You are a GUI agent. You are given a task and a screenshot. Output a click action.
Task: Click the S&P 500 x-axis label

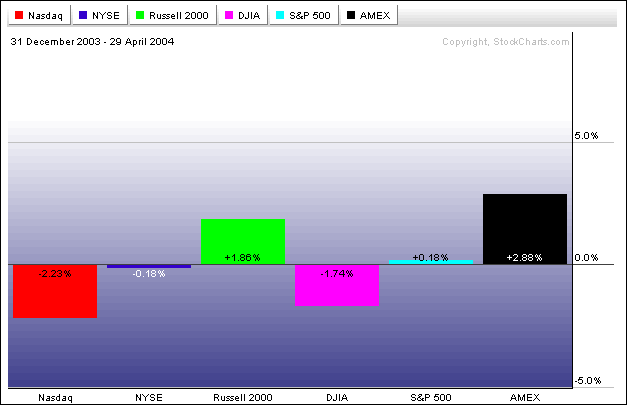coord(431,397)
